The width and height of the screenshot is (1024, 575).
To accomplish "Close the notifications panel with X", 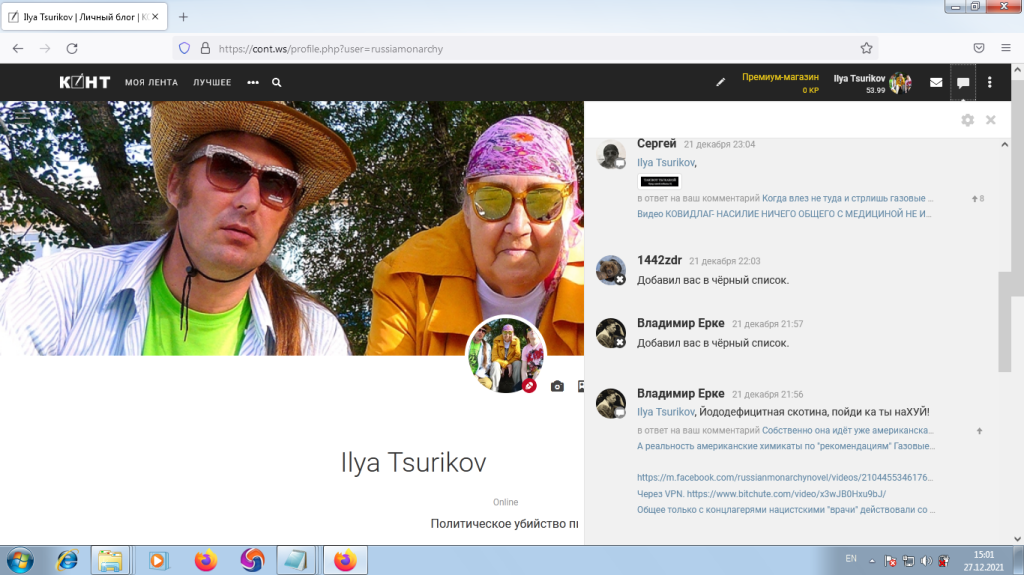I will 990,120.
